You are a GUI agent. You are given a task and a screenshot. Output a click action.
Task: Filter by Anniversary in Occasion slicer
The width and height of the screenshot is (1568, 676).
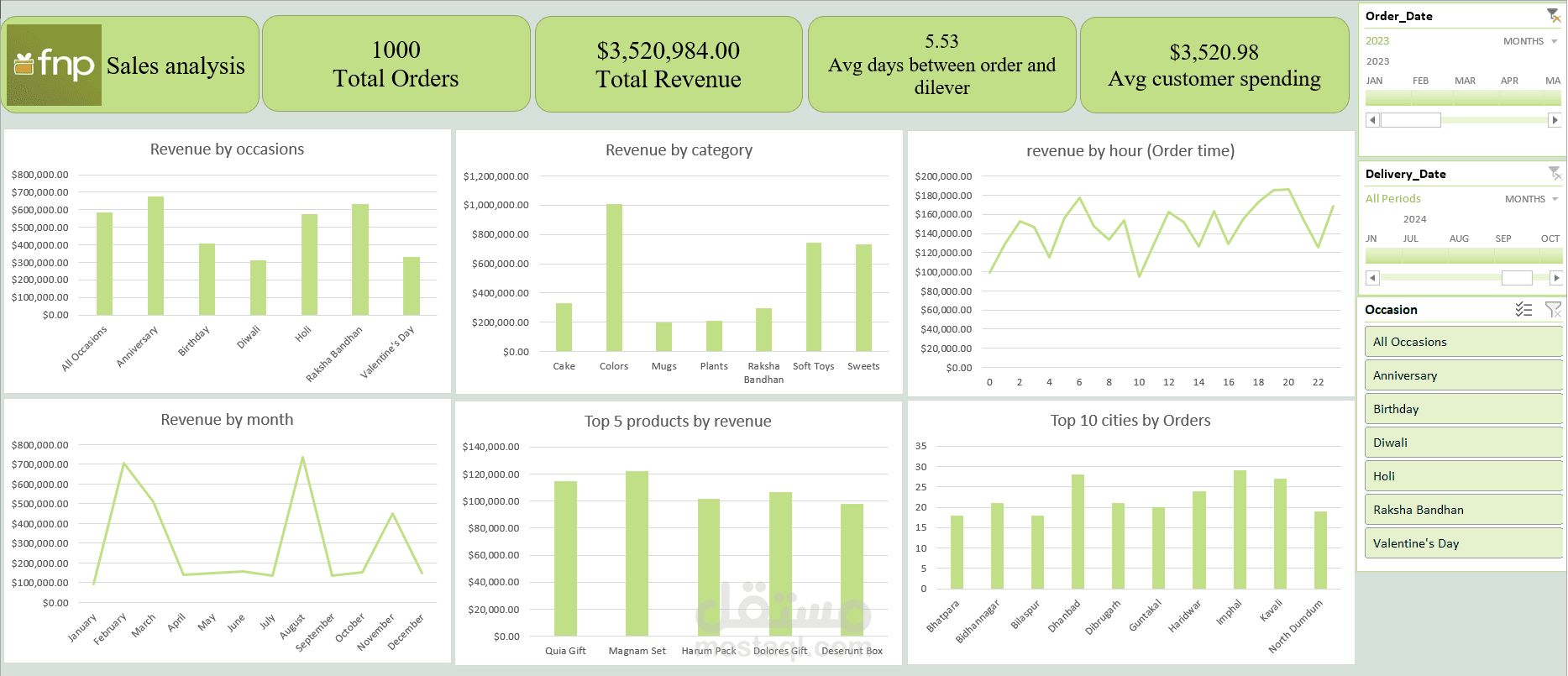click(1463, 375)
